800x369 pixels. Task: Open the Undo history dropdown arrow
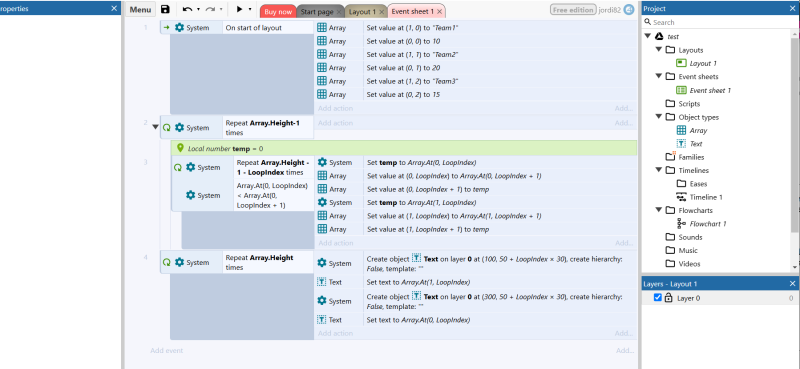(x=198, y=9)
